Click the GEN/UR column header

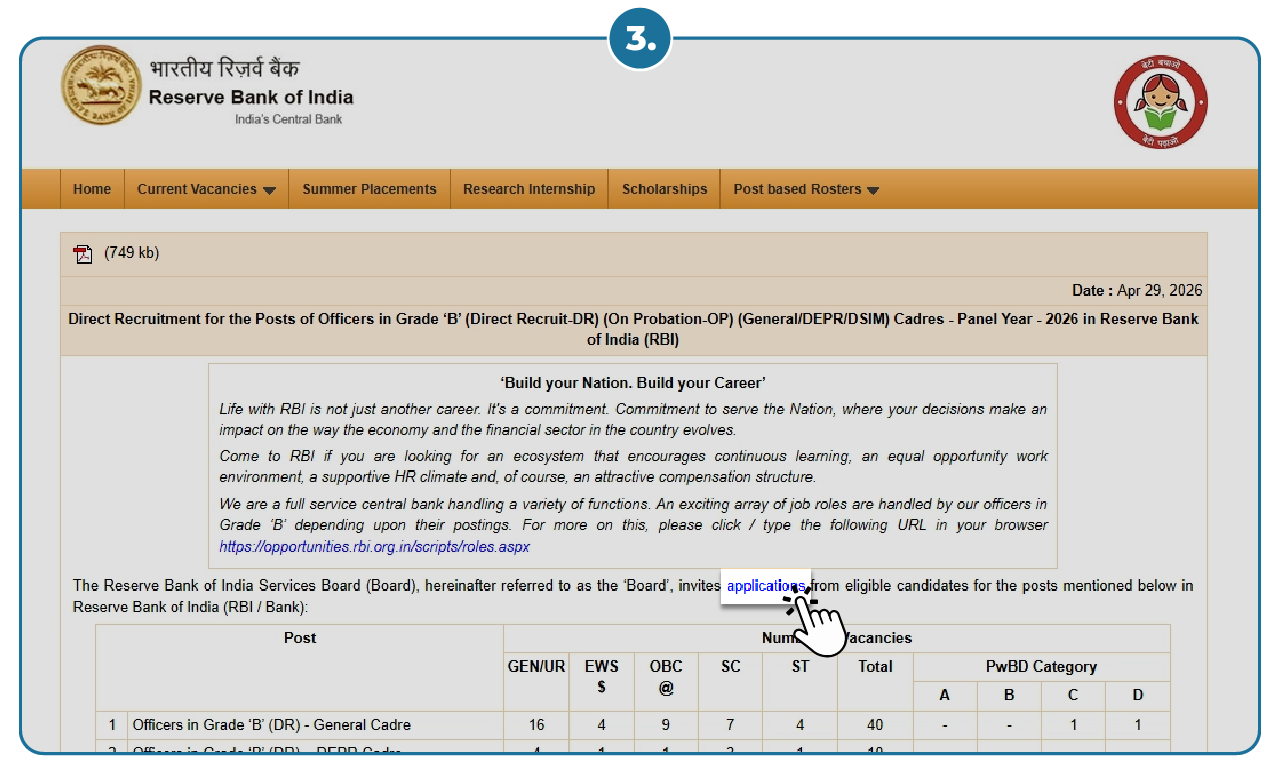pos(536,666)
